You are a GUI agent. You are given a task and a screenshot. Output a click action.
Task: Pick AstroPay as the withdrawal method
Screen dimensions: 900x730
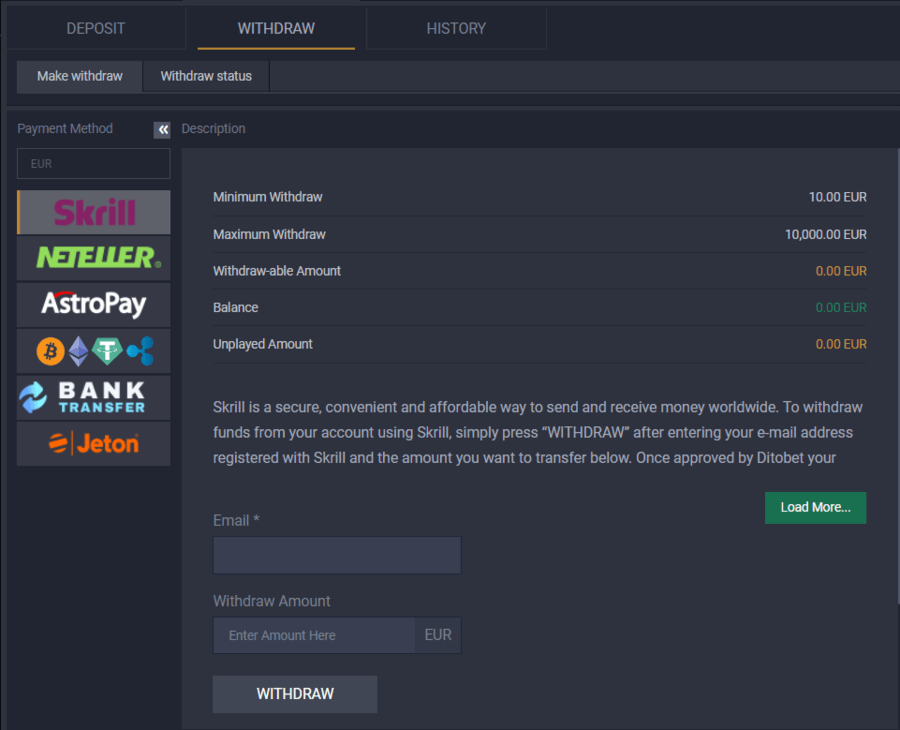(94, 304)
